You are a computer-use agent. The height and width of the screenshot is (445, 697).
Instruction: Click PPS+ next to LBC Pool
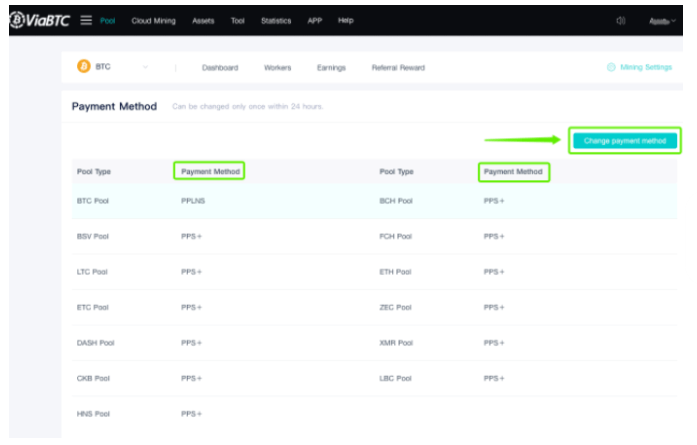pyautogui.click(x=494, y=379)
